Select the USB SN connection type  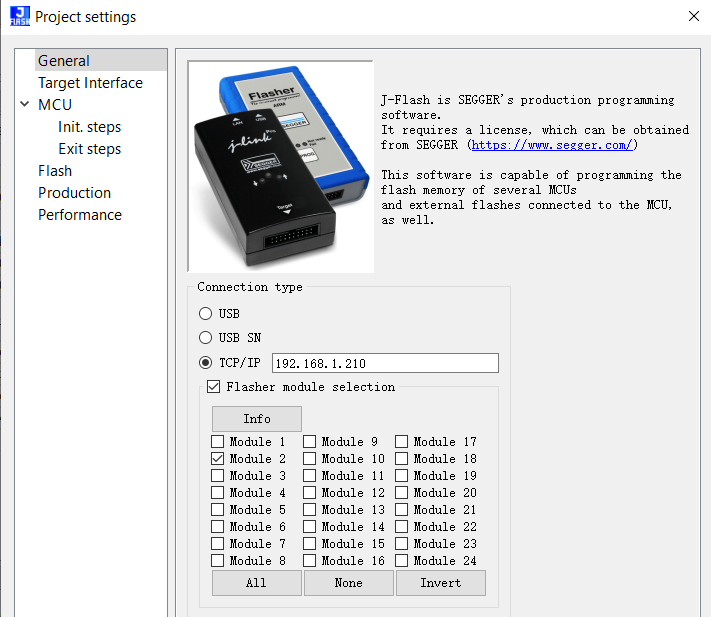pos(205,337)
